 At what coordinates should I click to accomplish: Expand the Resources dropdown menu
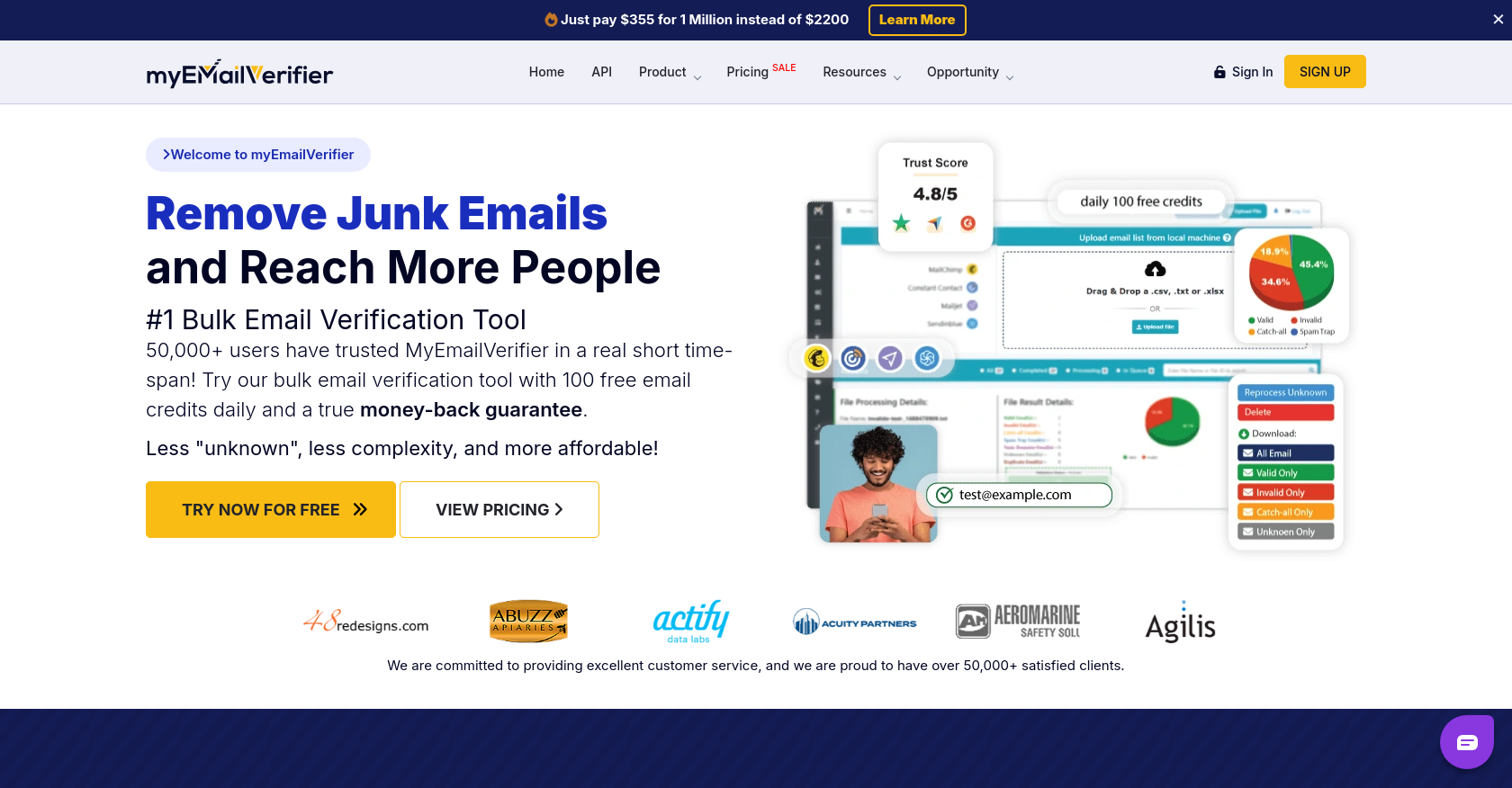[861, 72]
